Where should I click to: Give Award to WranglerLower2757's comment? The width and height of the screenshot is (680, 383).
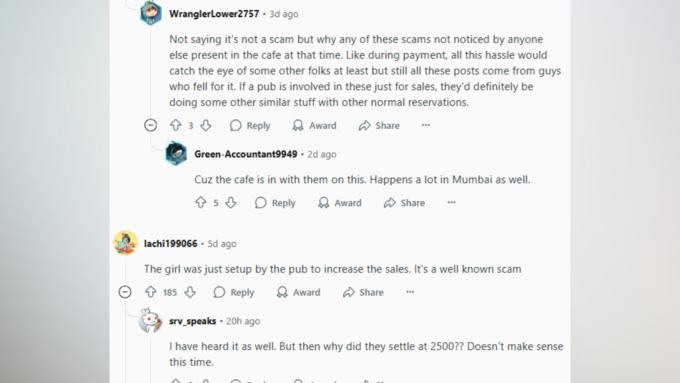(x=314, y=125)
